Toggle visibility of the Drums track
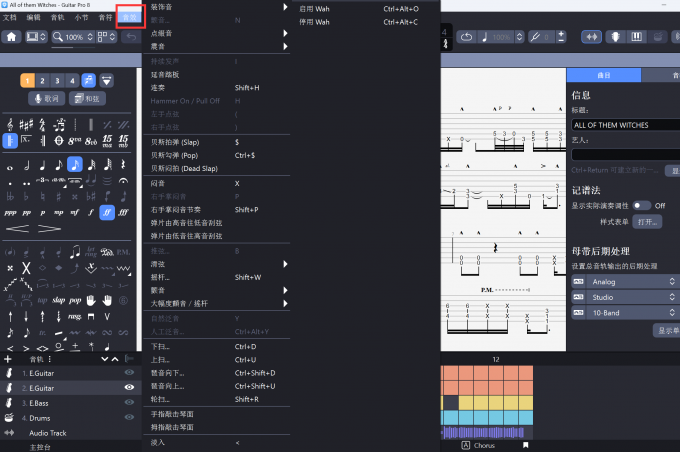Image resolution: width=680 pixels, height=452 pixels. tap(129, 417)
